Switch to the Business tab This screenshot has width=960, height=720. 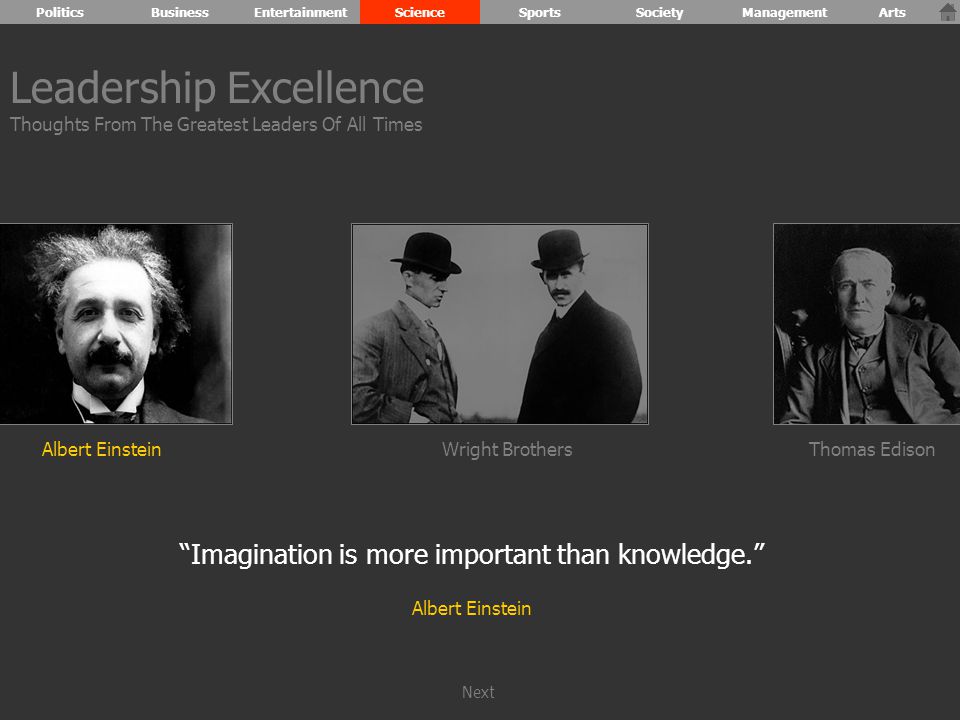(x=180, y=12)
